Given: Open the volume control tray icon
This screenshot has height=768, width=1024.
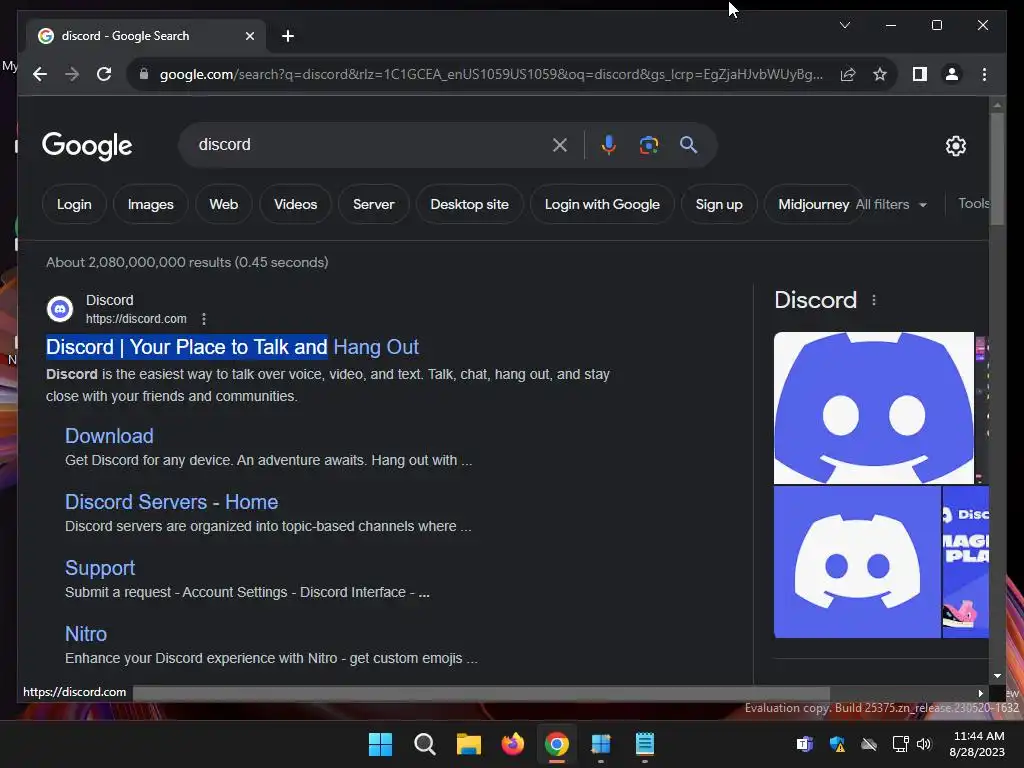Looking at the screenshot, I should click(x=923, y=744).
